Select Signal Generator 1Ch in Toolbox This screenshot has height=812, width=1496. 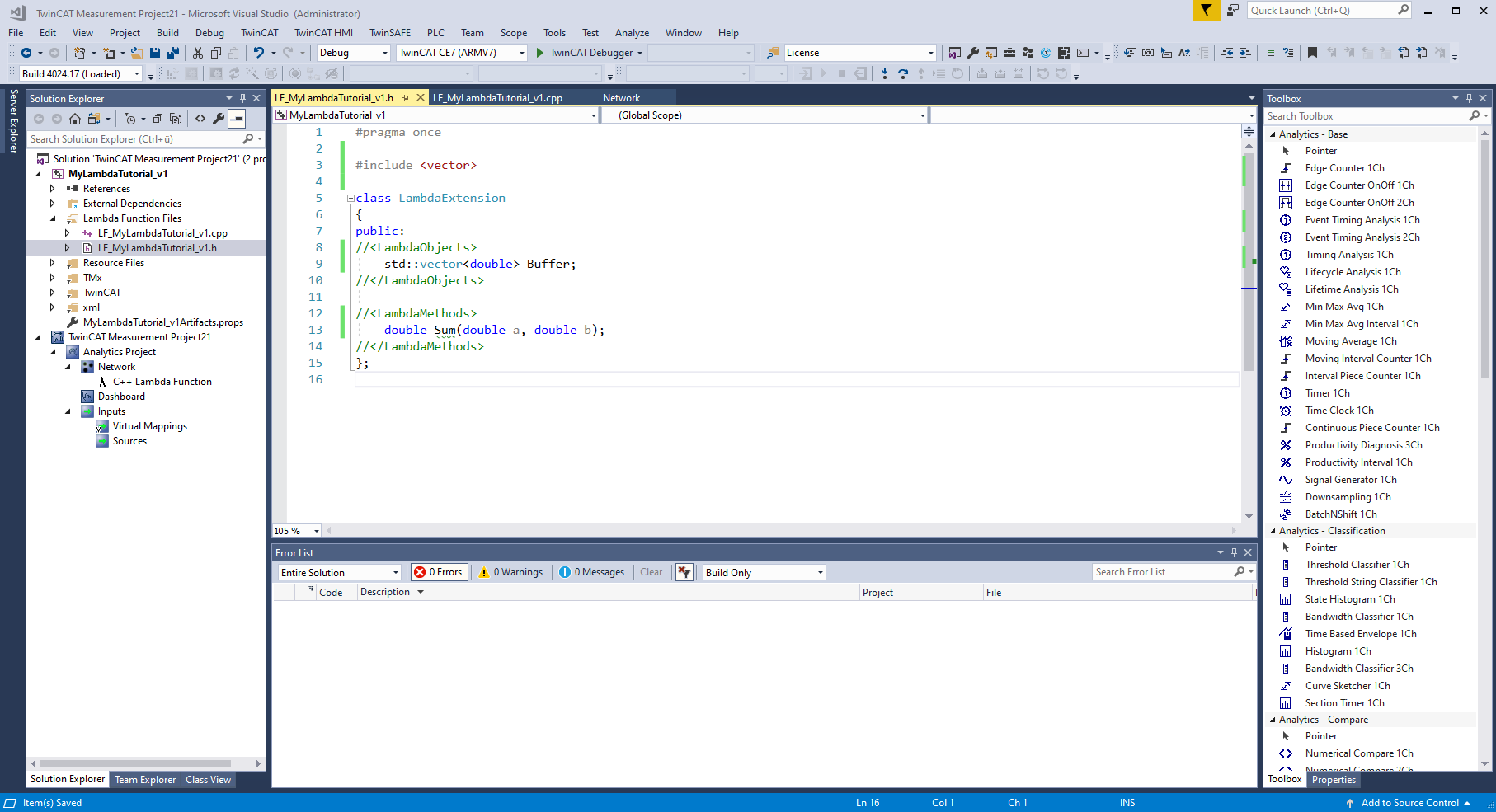tap(1350, 480)
